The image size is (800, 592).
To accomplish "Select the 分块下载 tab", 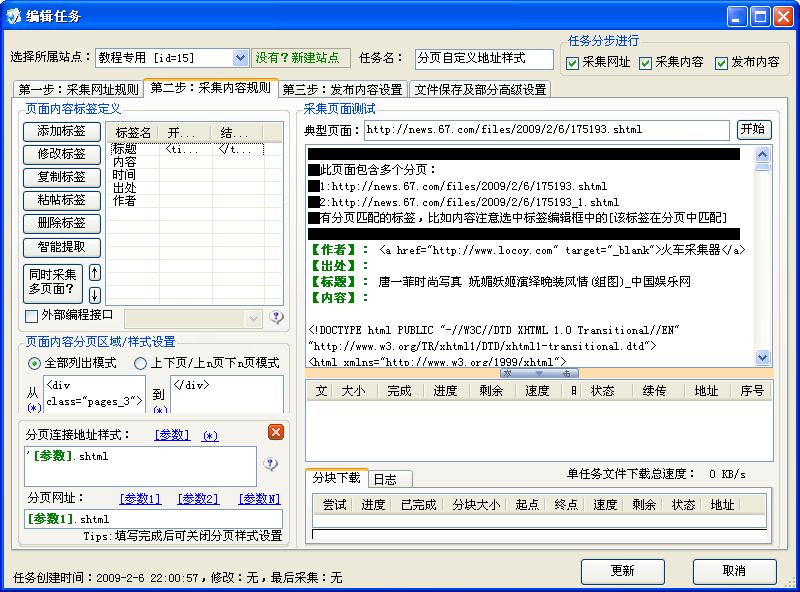I will pyautogui.click(x=337, y=478).
